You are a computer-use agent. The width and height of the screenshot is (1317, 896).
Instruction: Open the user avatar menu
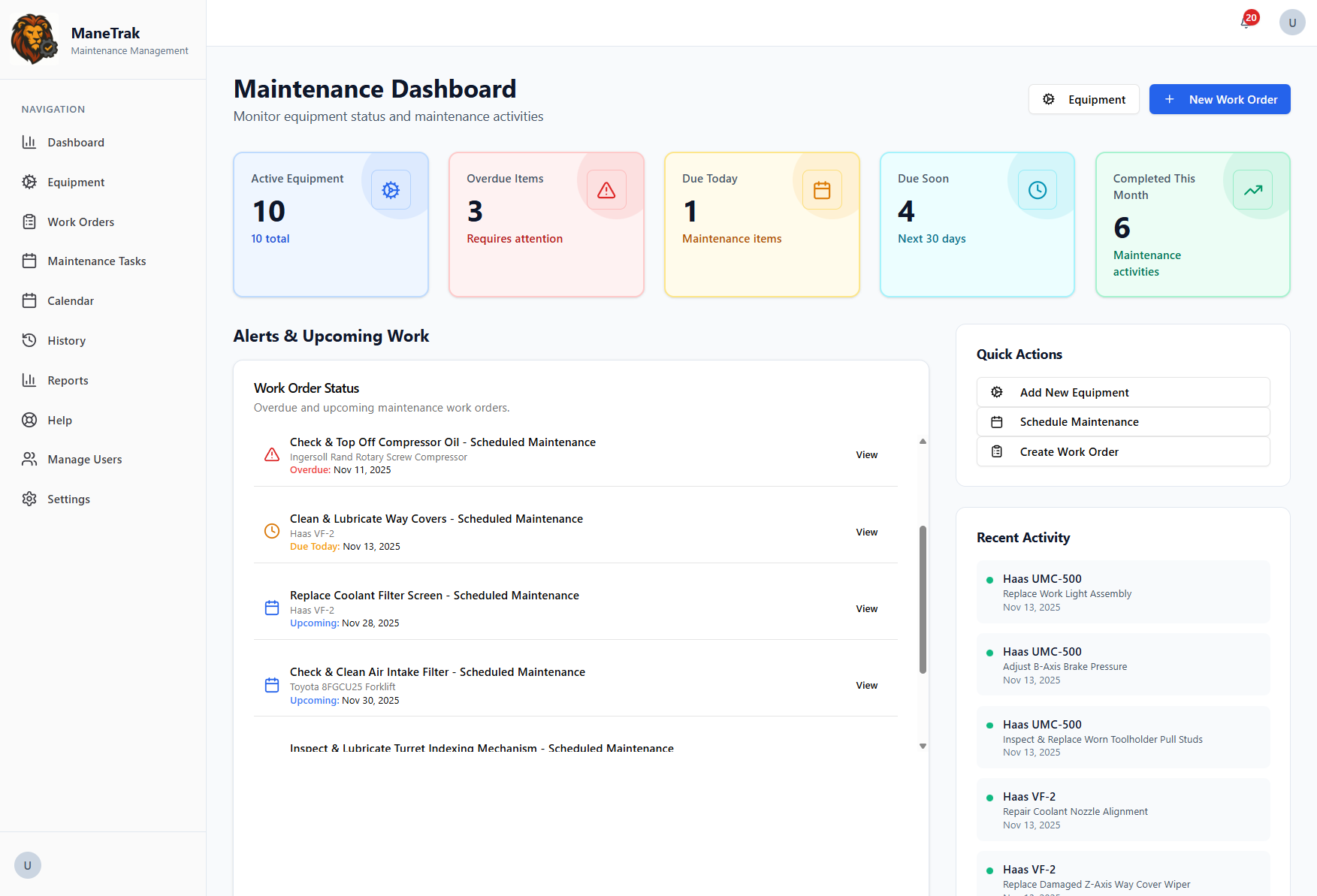(1291, 22)
